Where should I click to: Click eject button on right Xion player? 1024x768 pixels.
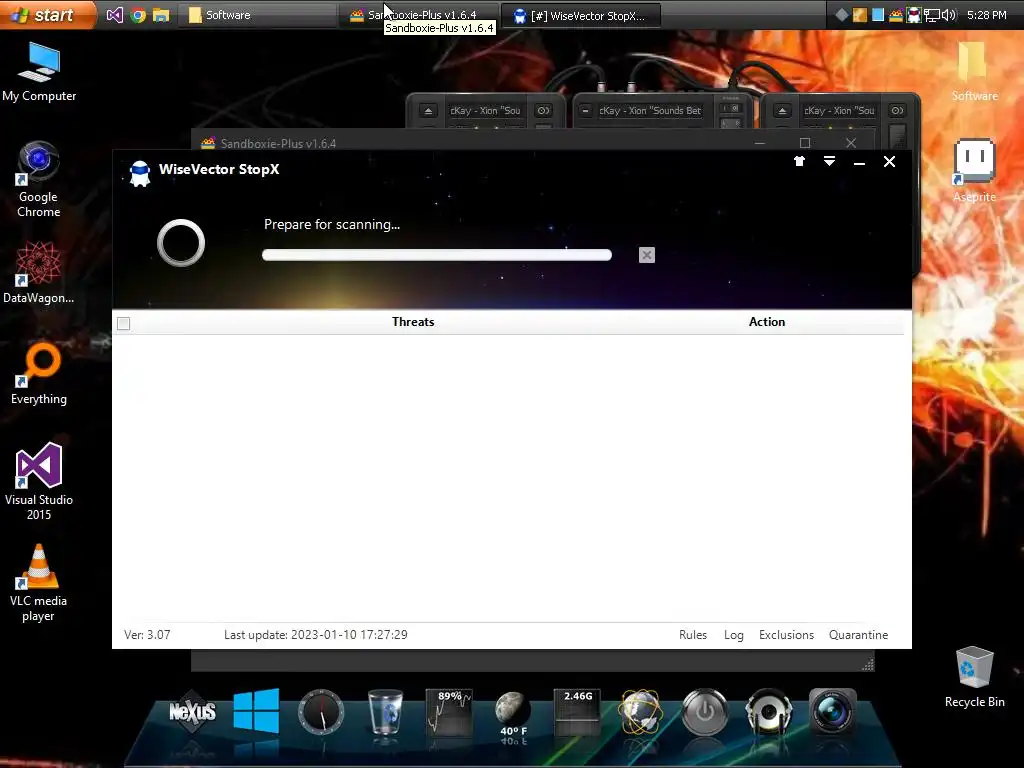(782, 111)
